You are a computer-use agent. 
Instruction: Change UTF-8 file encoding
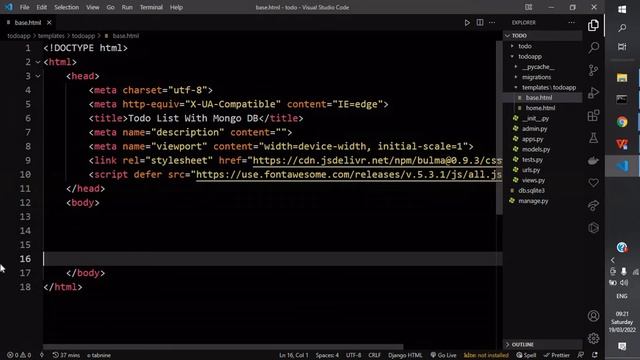click(353, 355)
